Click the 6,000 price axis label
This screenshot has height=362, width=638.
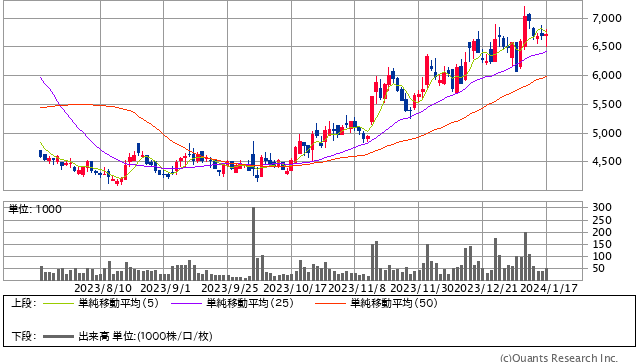607,75
